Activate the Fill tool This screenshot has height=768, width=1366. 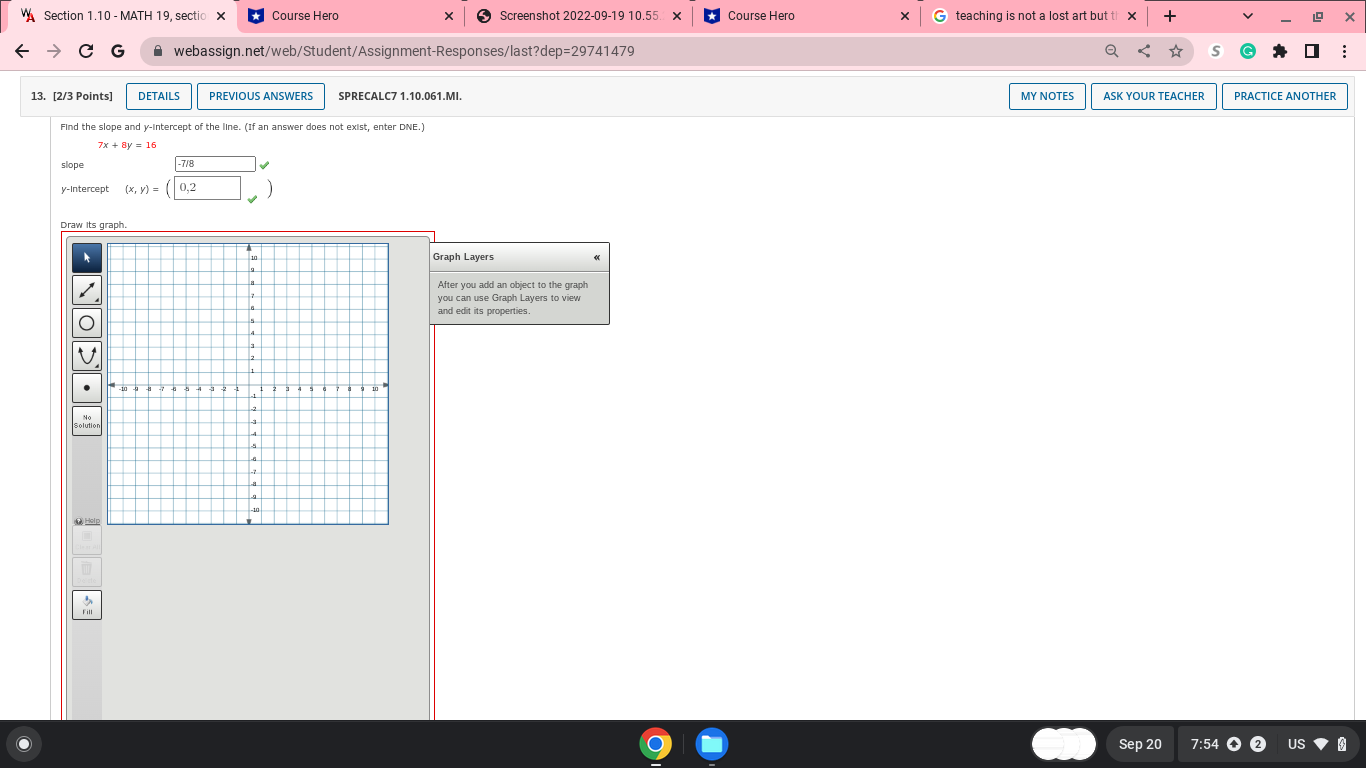pos(86,604)
